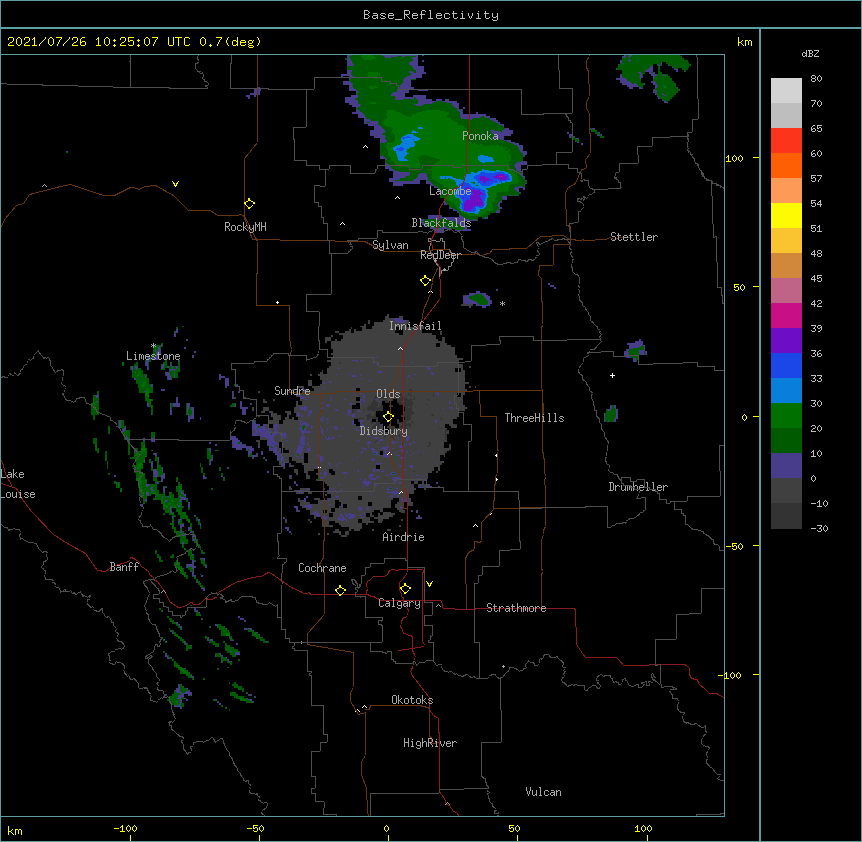Select the Limestone label
The image size is (862, 842).
pyautogui.click(x=153, y=356)
